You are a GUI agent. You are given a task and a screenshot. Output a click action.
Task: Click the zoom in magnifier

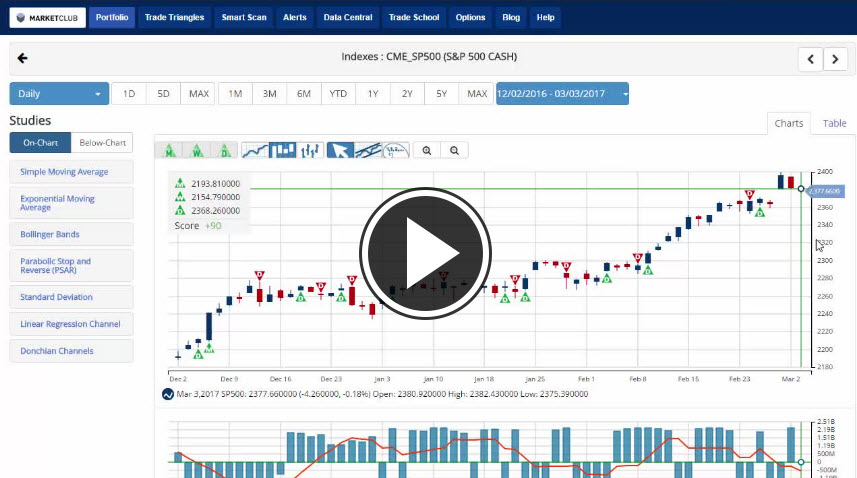pos(427,151)
